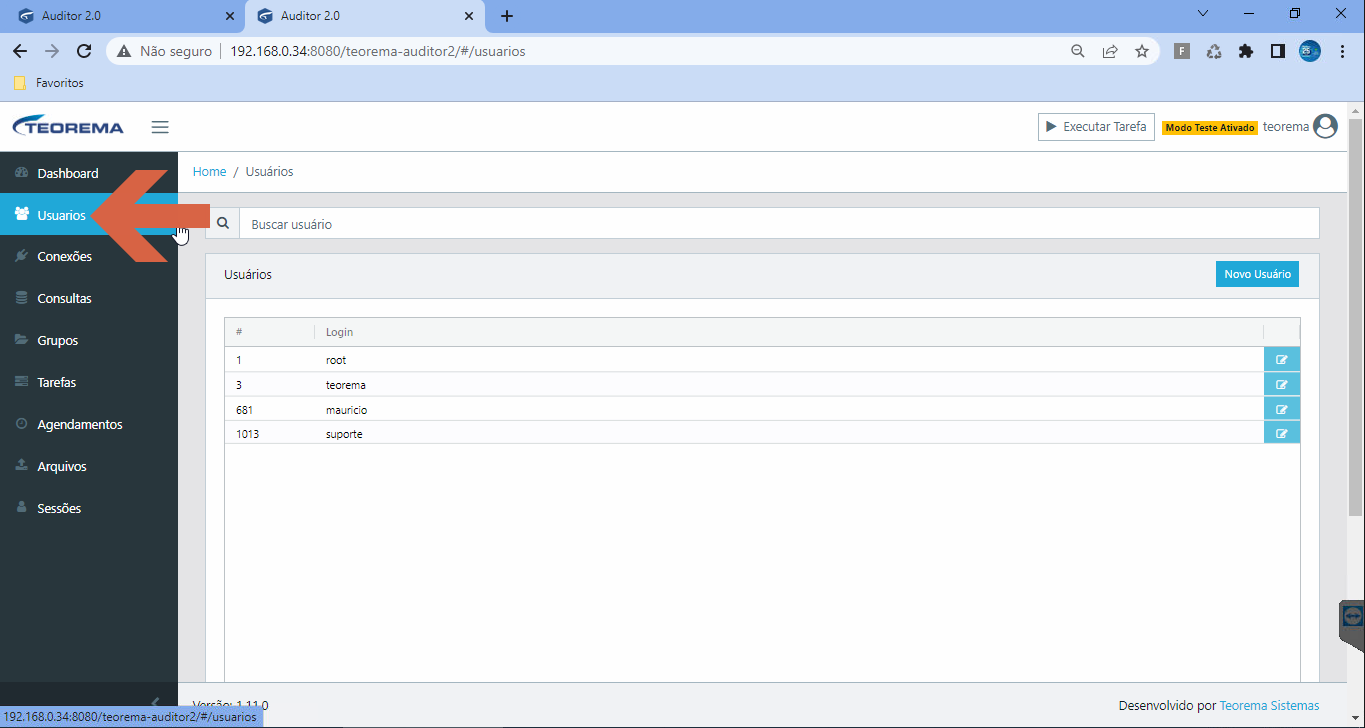Click the Login column header
The height and width of the screenshot is (728, 1365).
[339, 332]
